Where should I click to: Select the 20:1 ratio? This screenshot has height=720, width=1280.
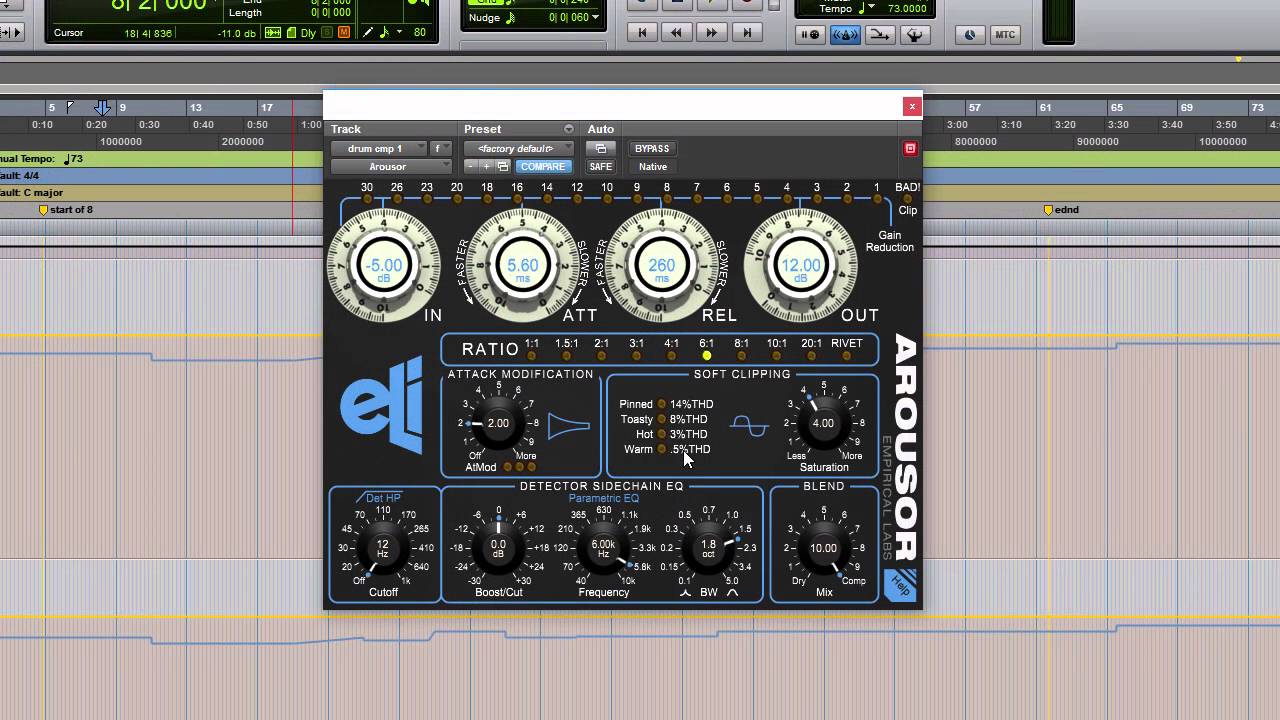point(811,349)
